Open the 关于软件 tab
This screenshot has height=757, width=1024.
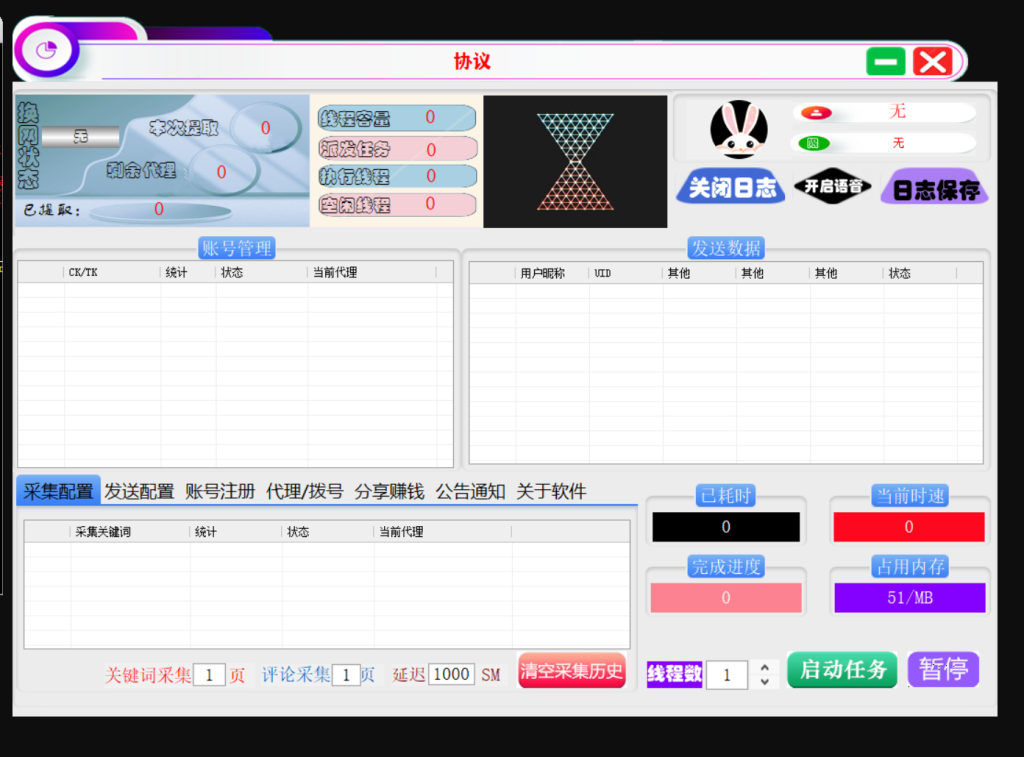pos(550,491)
